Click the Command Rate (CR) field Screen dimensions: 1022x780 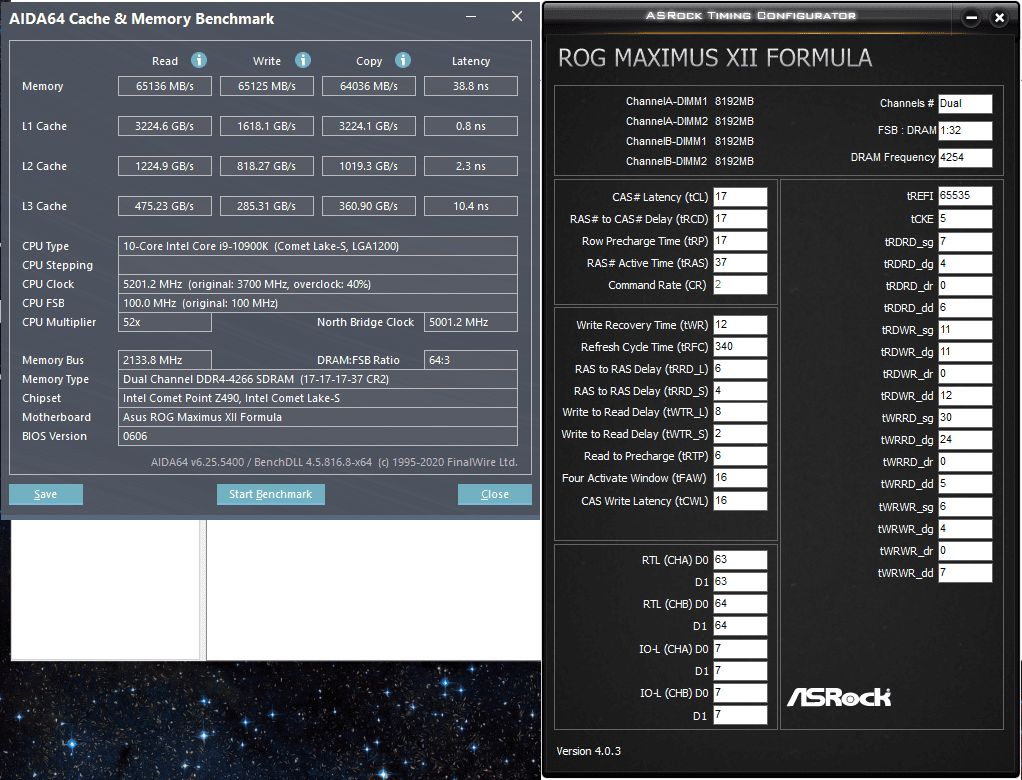coord(740,285)
